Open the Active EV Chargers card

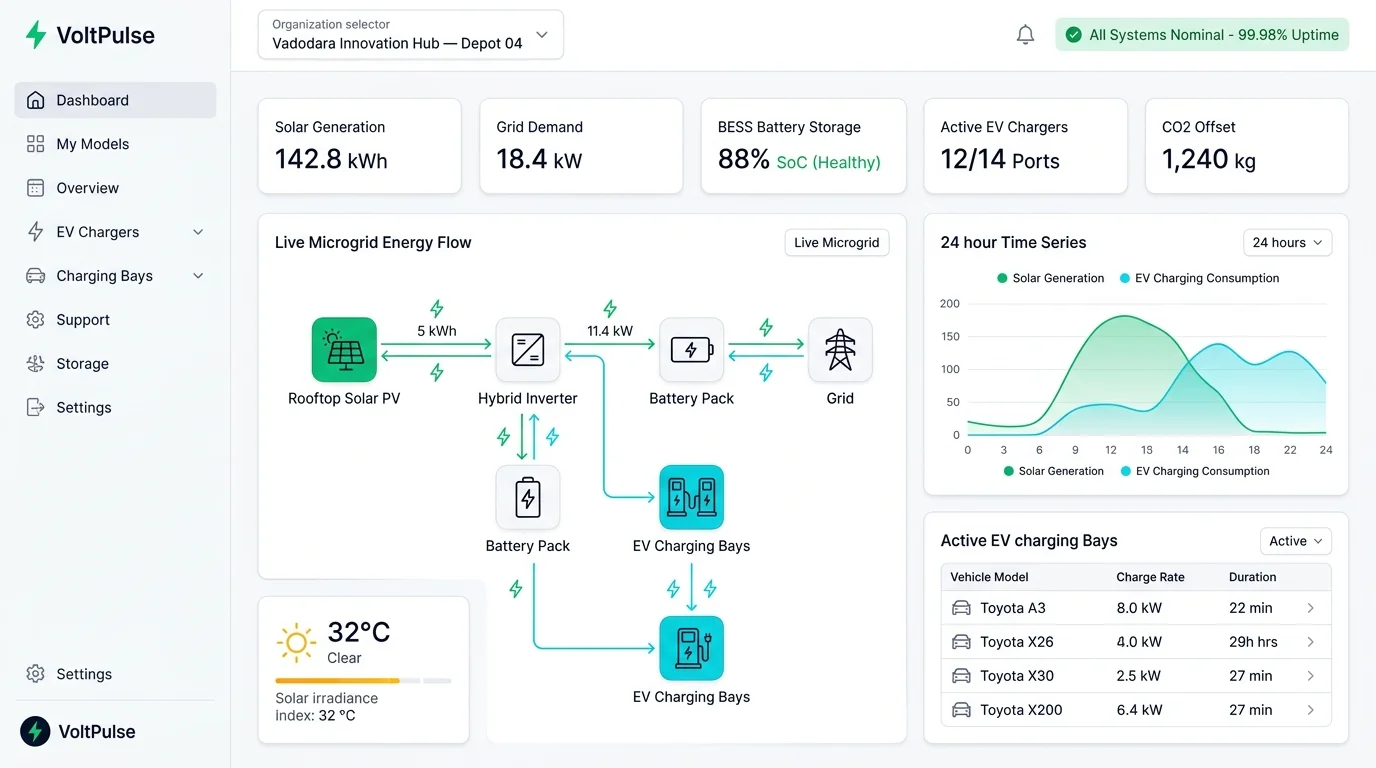click(1026, 146)
